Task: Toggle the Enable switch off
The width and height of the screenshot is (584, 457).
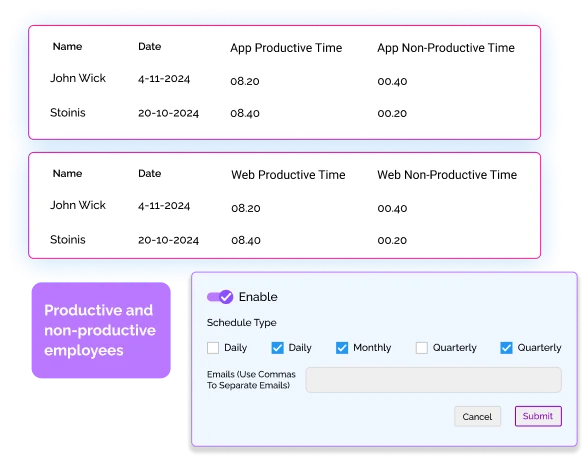Action: [x=220, y=297]
